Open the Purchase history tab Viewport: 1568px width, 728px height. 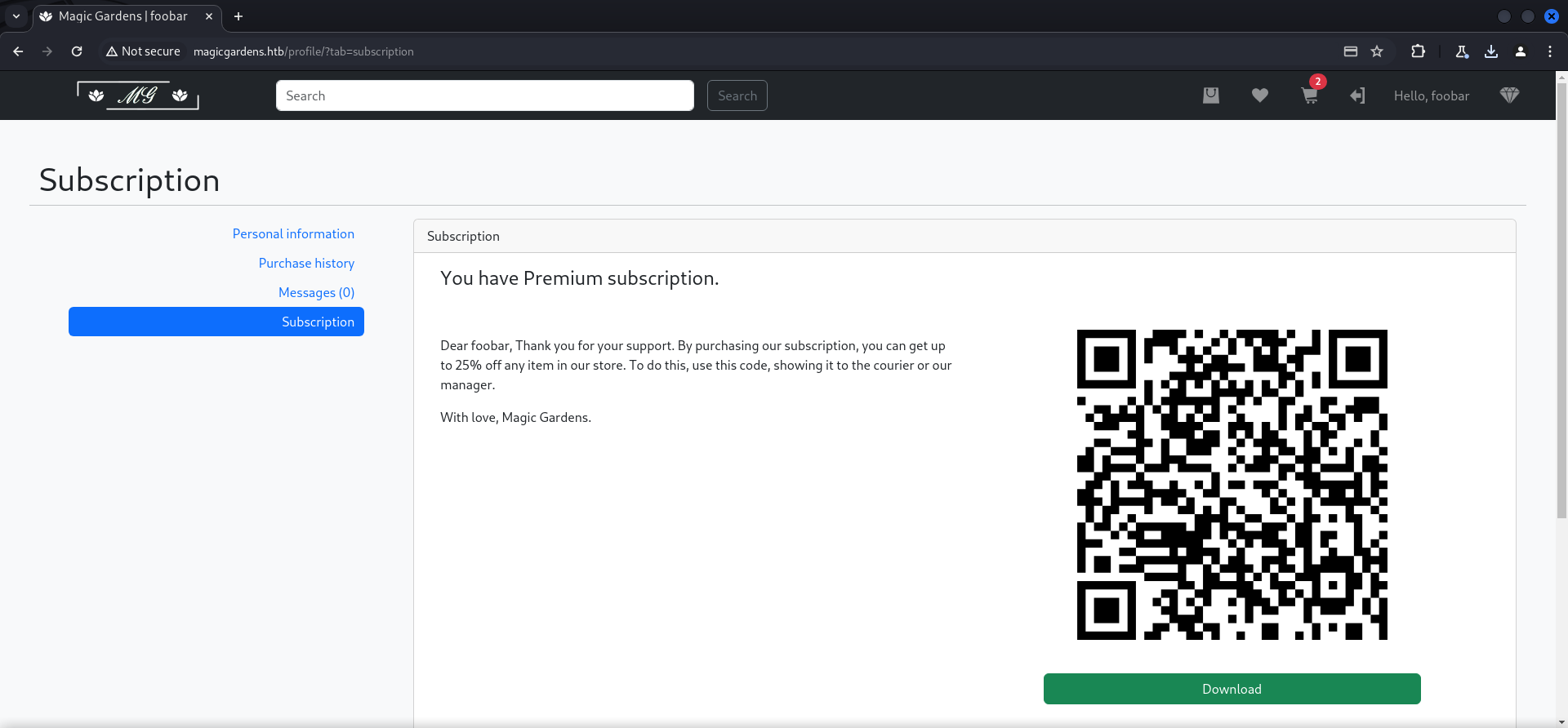306,264
